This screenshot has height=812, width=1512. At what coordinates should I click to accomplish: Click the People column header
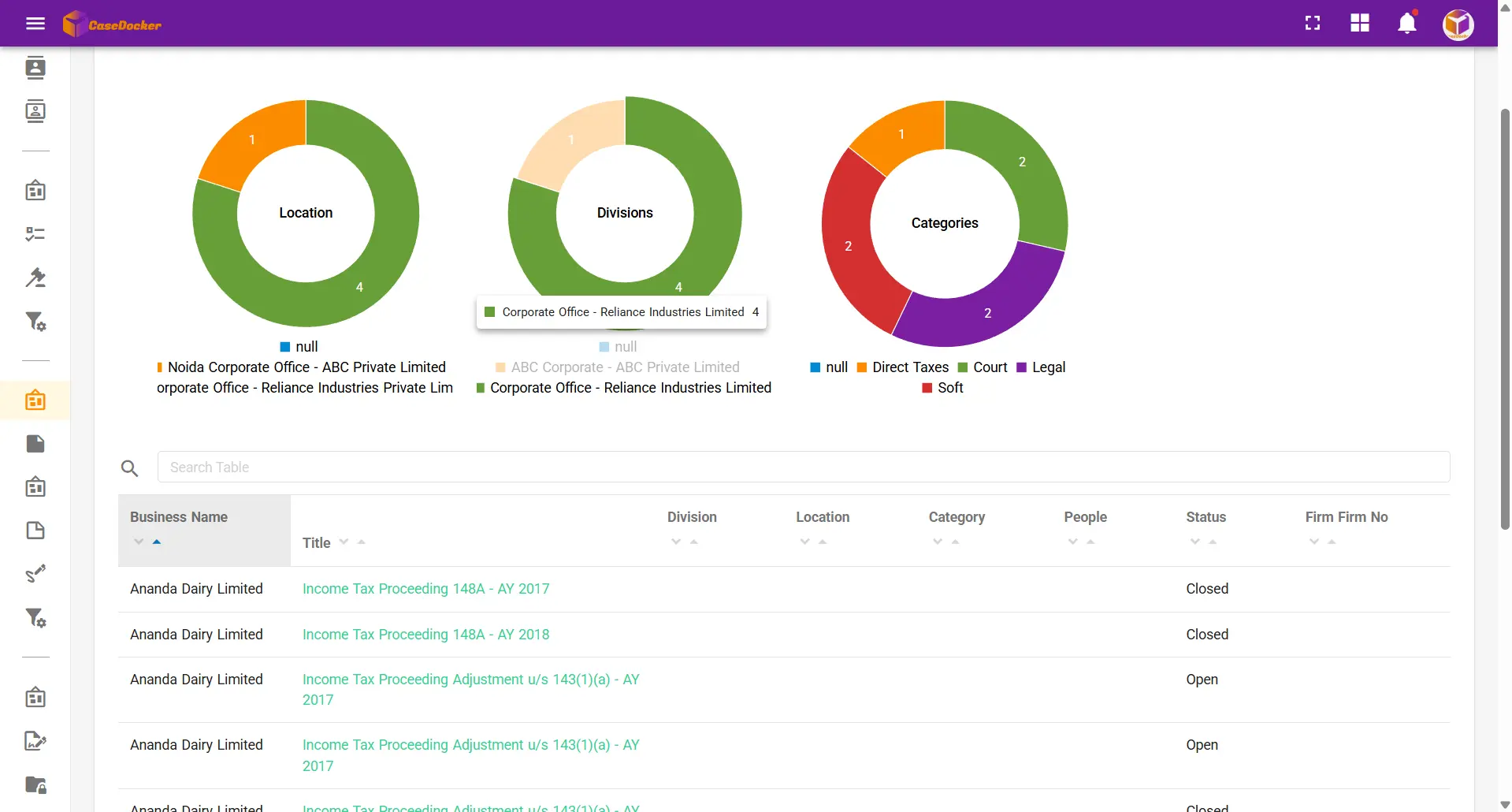(x=1086, y=517)
